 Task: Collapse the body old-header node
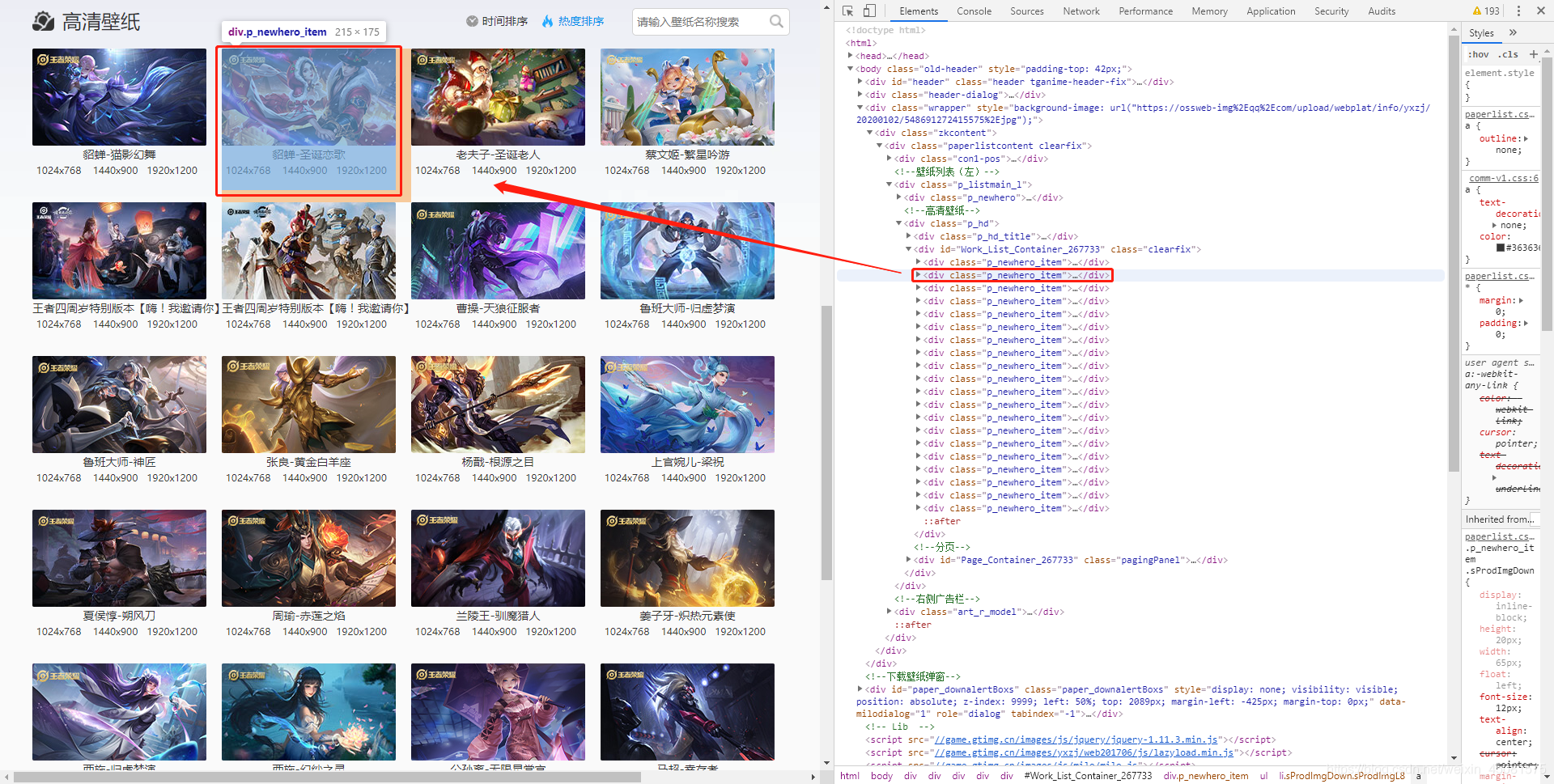pyautogui.click(x=850, y=69)
